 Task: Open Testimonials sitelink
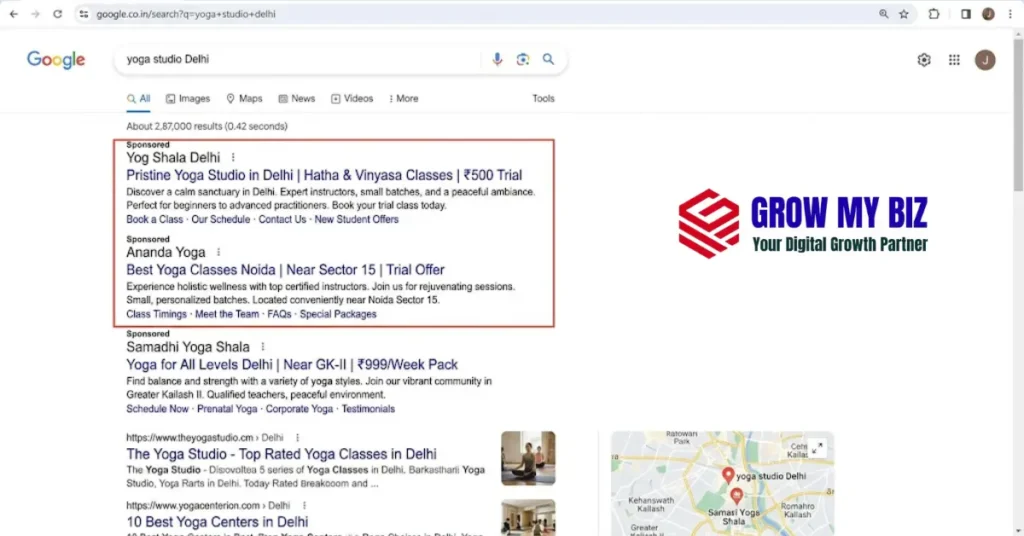(x=368, y=409)
